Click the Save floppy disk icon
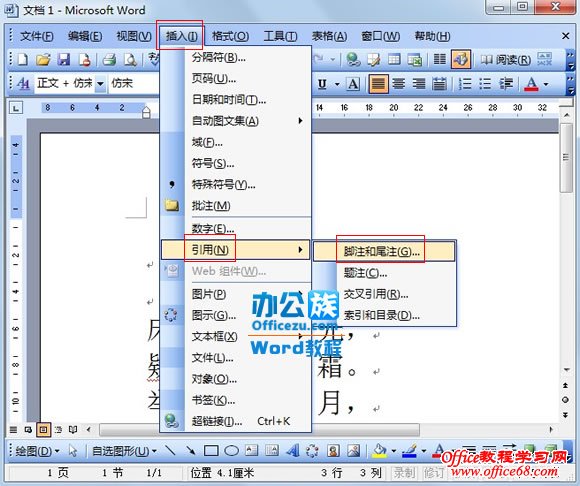This screenshot has height=486, width=580. [x=64, y=59]
